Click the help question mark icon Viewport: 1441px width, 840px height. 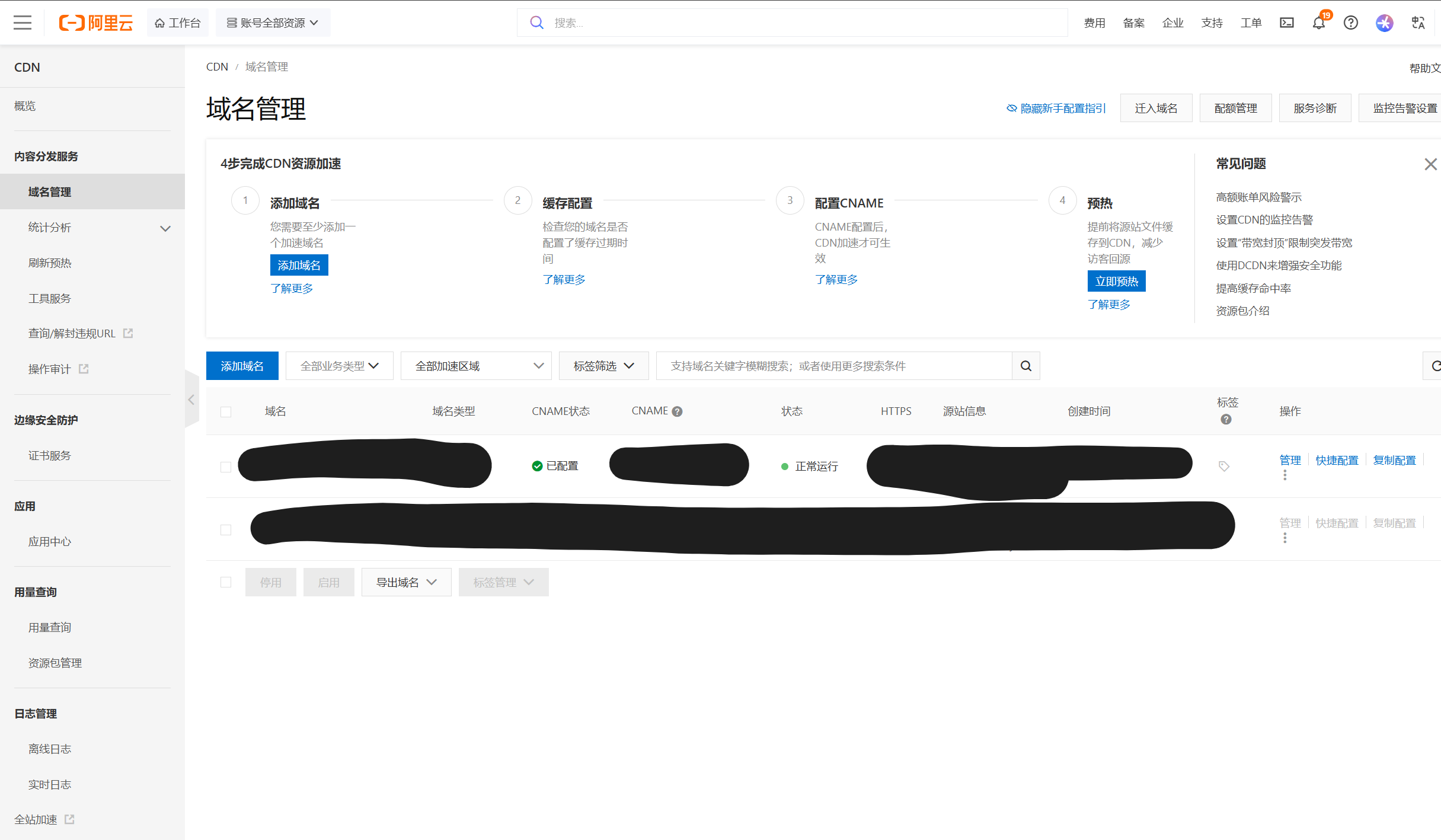click(1351, 23)
